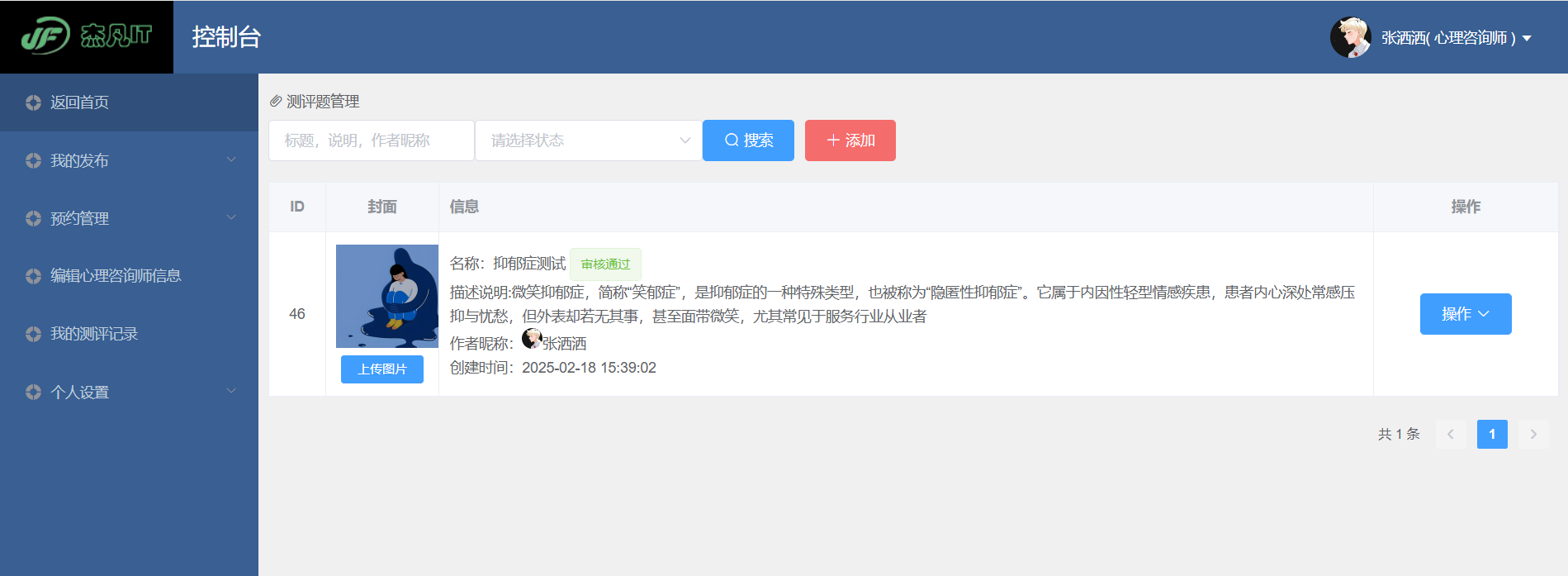Open the 个人设置 menu item
This screenshot has width=1568, height=576.
coord(129,392)
